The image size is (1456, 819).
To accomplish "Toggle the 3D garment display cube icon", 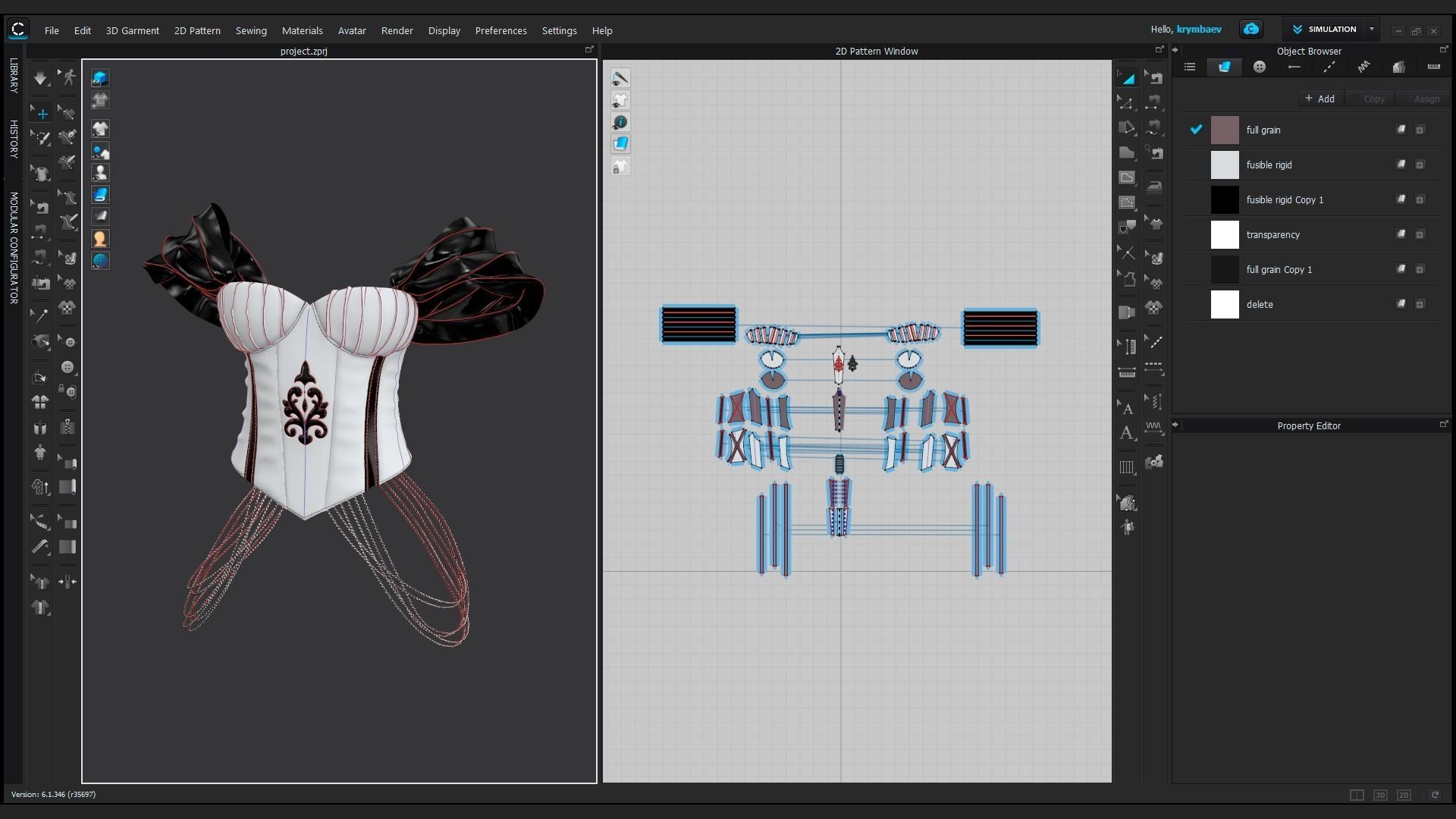I will 100,78.
